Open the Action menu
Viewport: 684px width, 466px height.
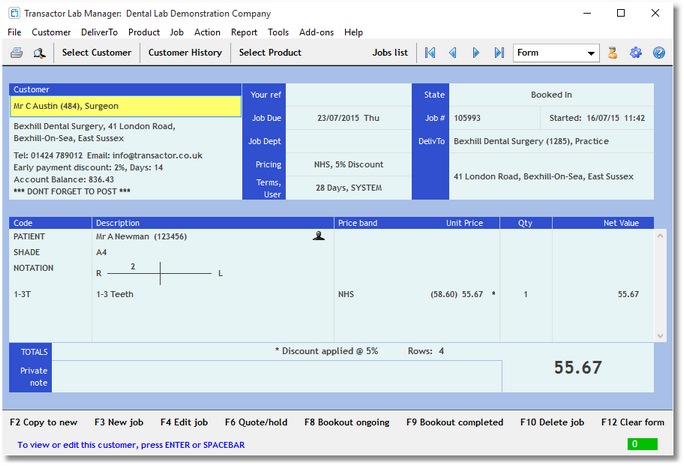pyautogui.click(x=207, y=32)
